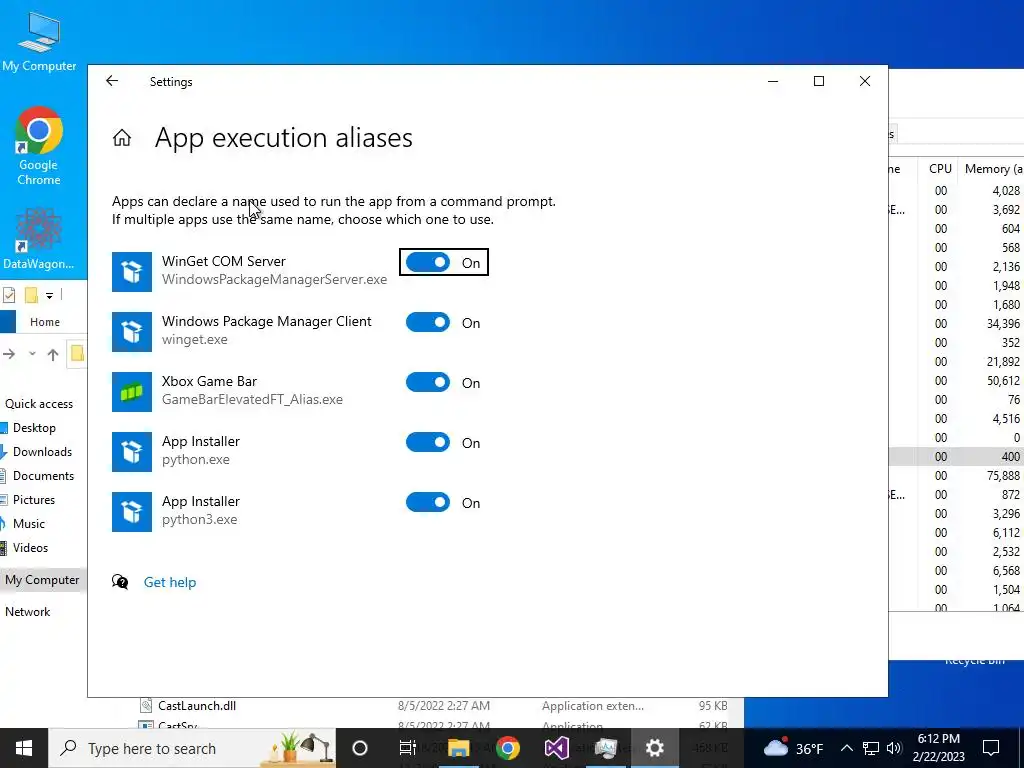This screenshot has width=1024, height=768.
Task: Open Videos in Explorer sidebar
Action: click(30, 548)
